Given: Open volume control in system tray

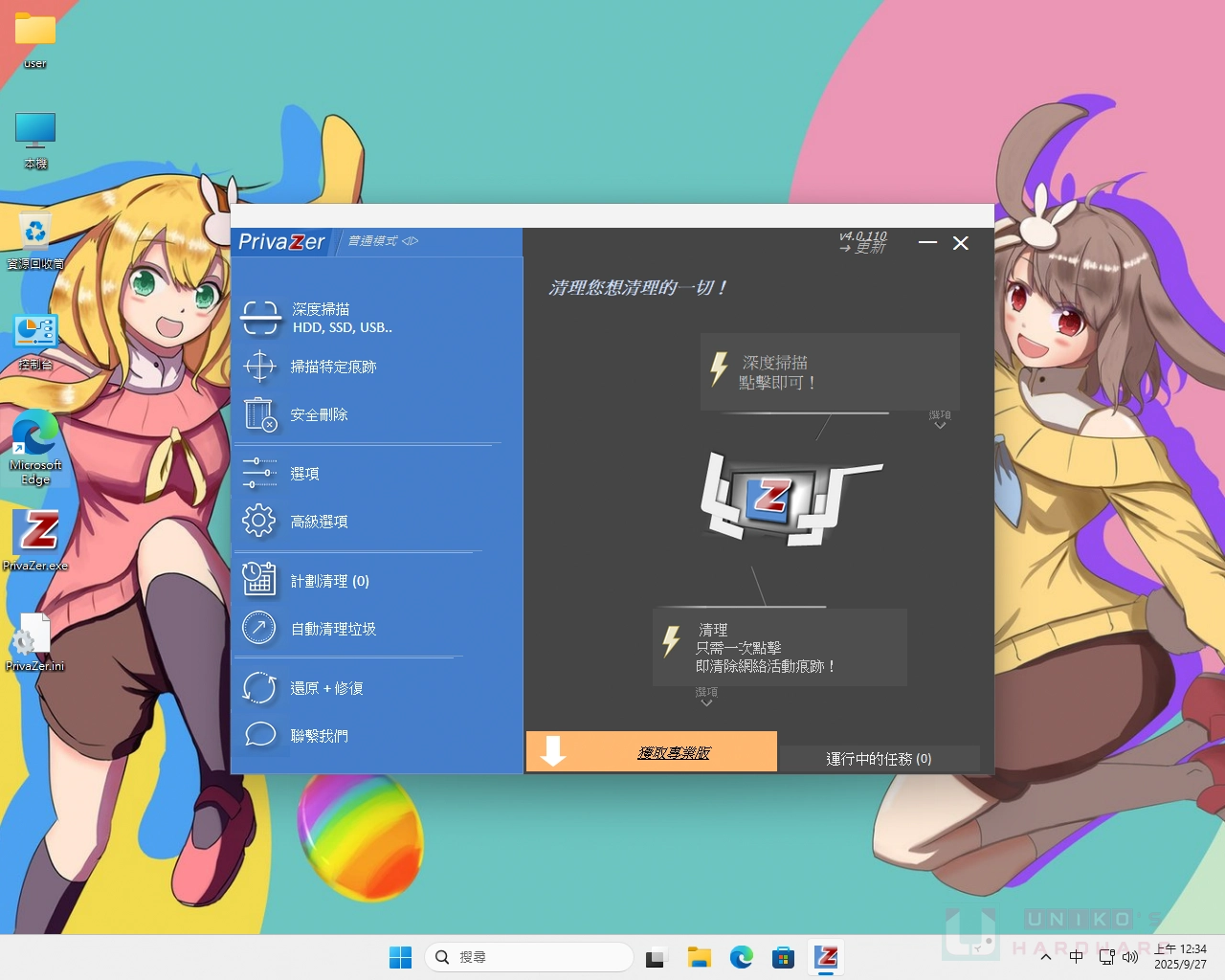Looking at the screenshot, I should [1130, 957].
